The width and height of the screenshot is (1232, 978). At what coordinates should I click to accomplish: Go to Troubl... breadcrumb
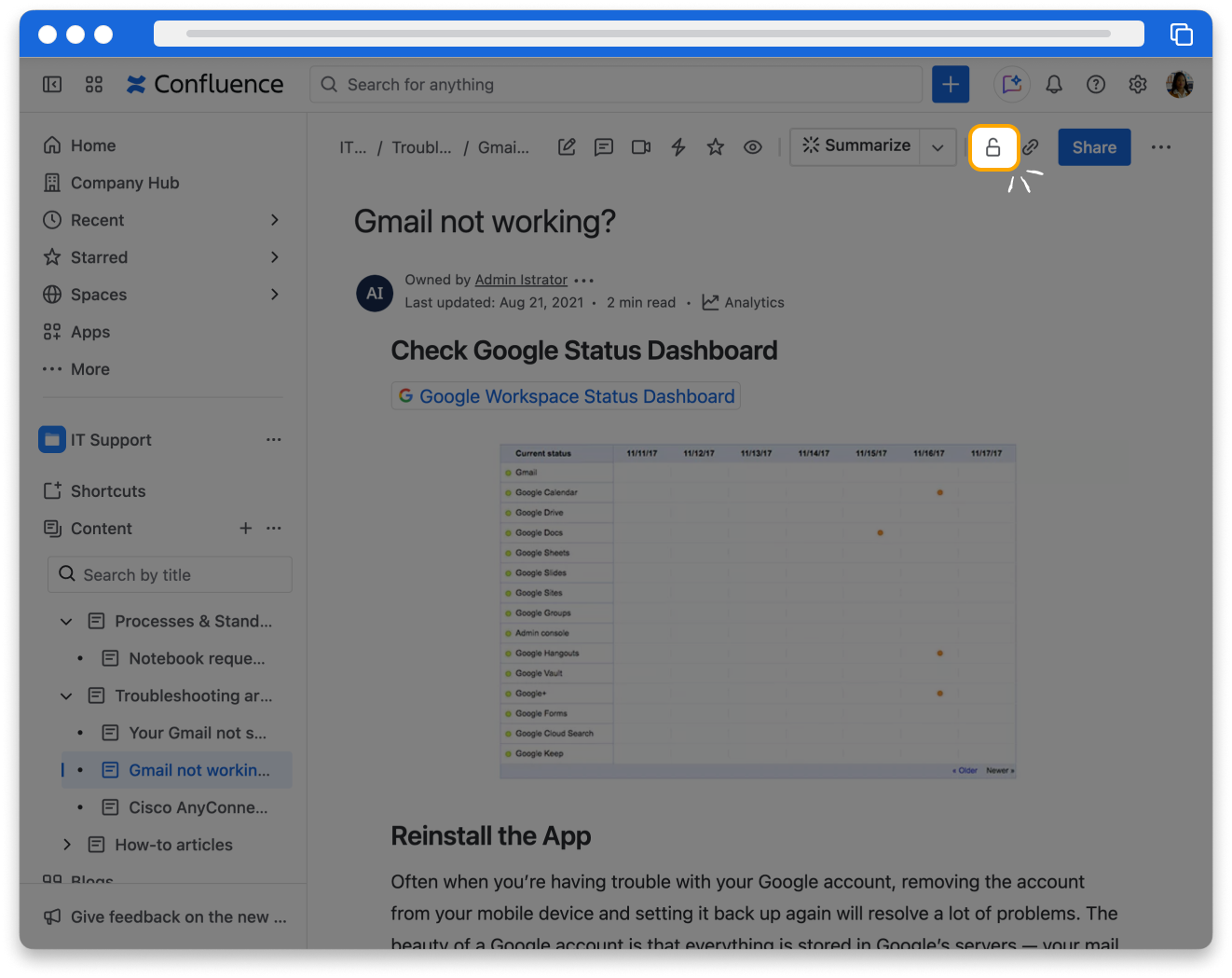pos(421,147)
